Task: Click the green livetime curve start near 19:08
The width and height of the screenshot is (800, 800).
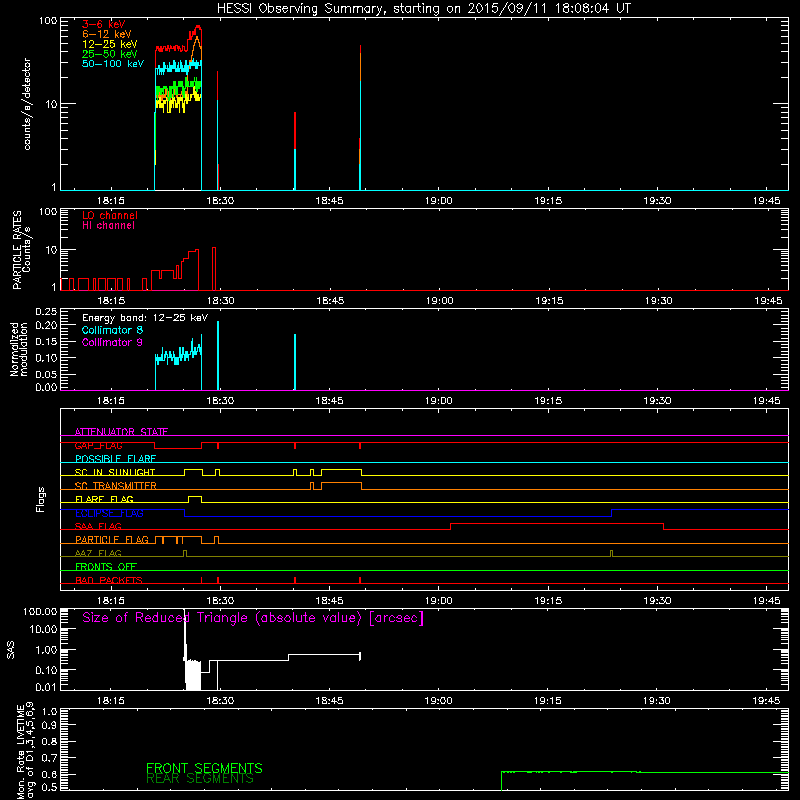Action: tap(502, 781)
